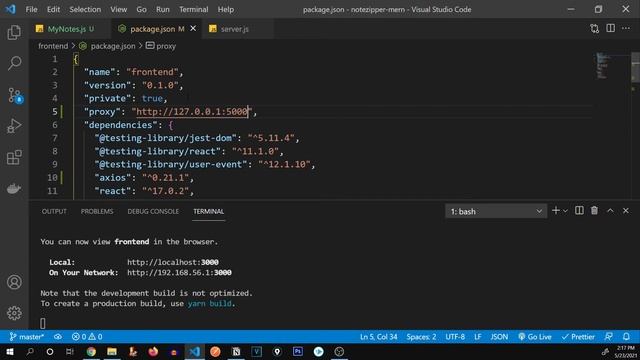The width and height of the screenshot is (640, 360).
Task: Change encoding UTF-8 in status bar
Action: coord(455,337)
